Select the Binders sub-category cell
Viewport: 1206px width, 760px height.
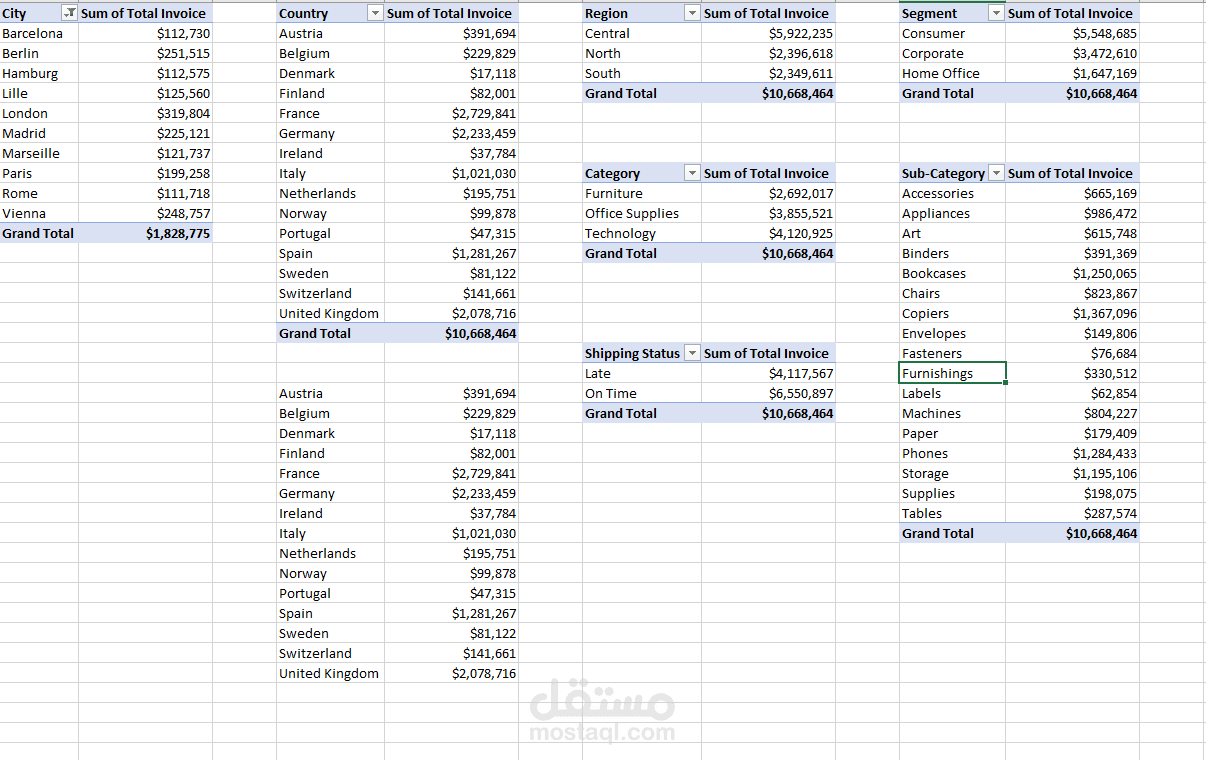click(x=952, y=253)
